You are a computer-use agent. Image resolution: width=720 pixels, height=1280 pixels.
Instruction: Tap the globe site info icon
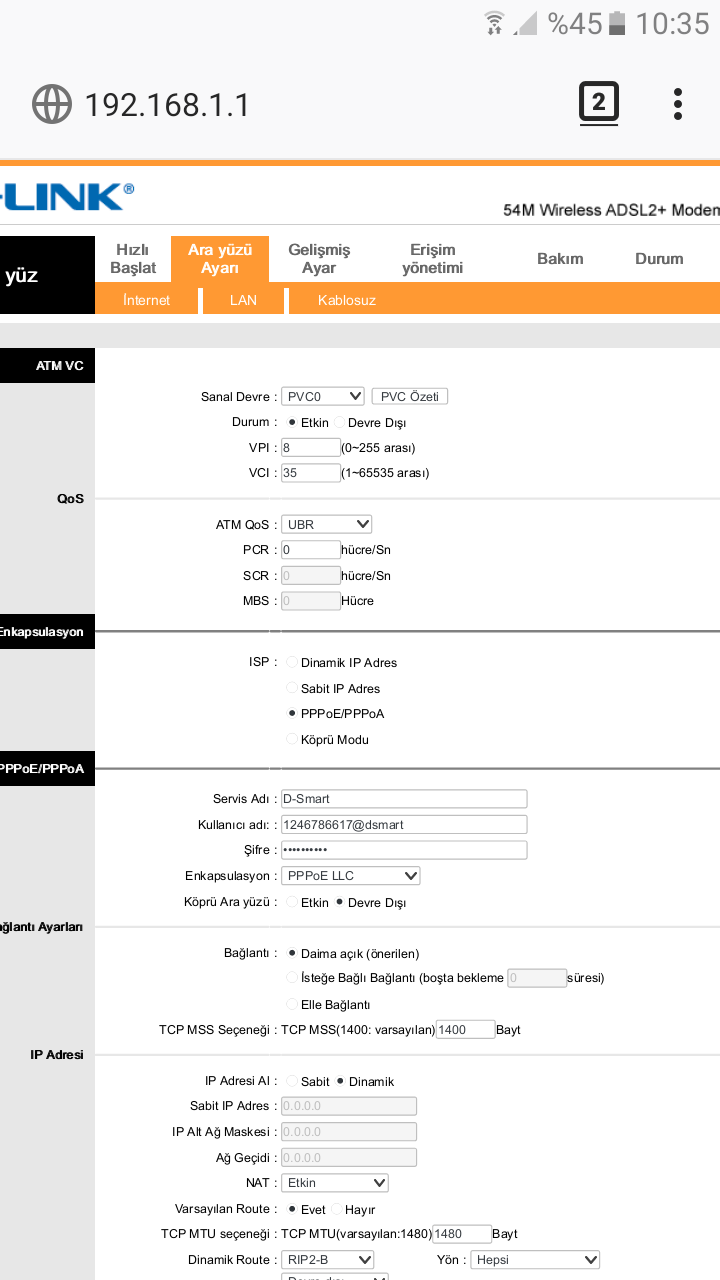click(52, 104)
